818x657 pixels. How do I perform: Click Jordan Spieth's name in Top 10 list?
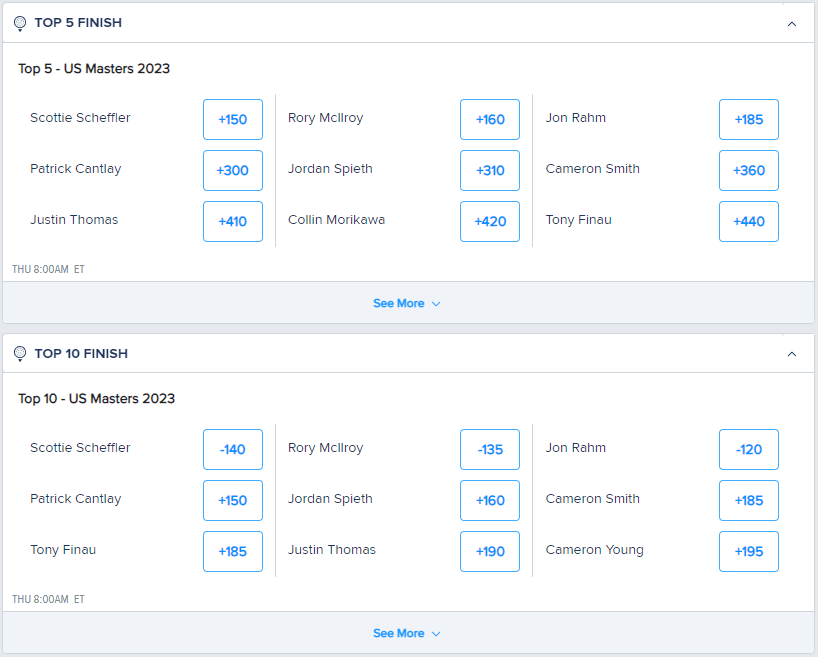330,499
